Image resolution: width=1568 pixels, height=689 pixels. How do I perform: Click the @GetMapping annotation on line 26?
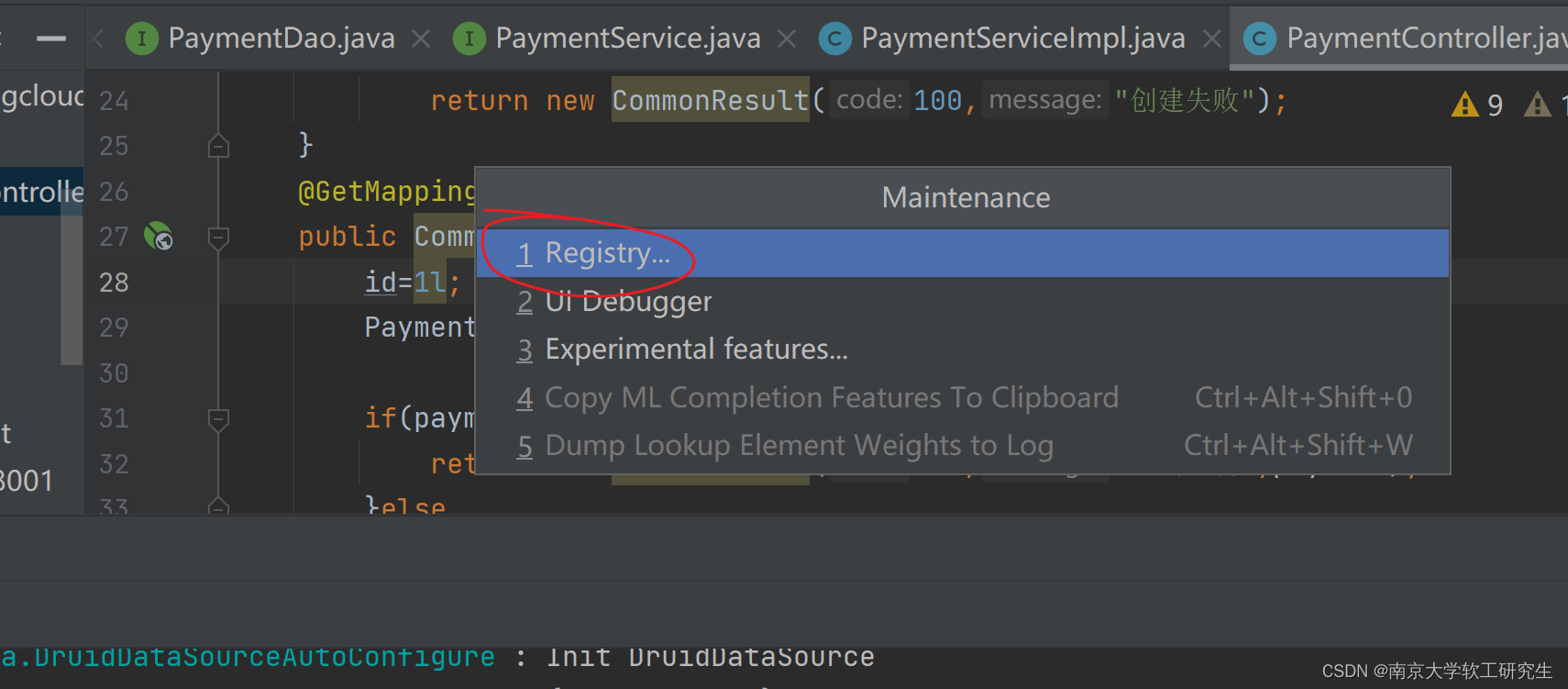[386, 191]
